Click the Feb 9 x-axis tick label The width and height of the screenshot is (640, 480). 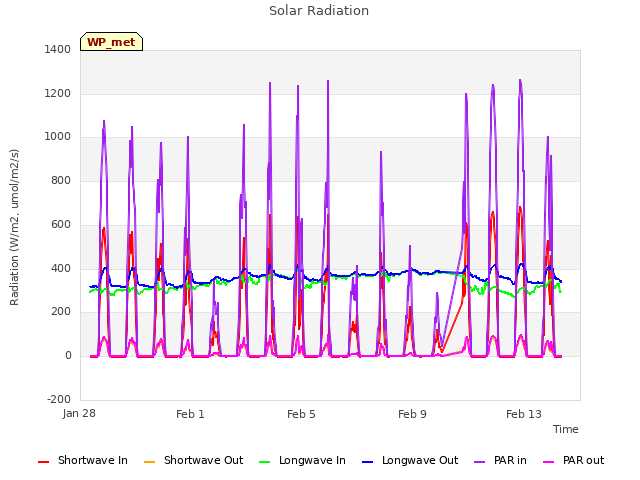tap(412, 414)
